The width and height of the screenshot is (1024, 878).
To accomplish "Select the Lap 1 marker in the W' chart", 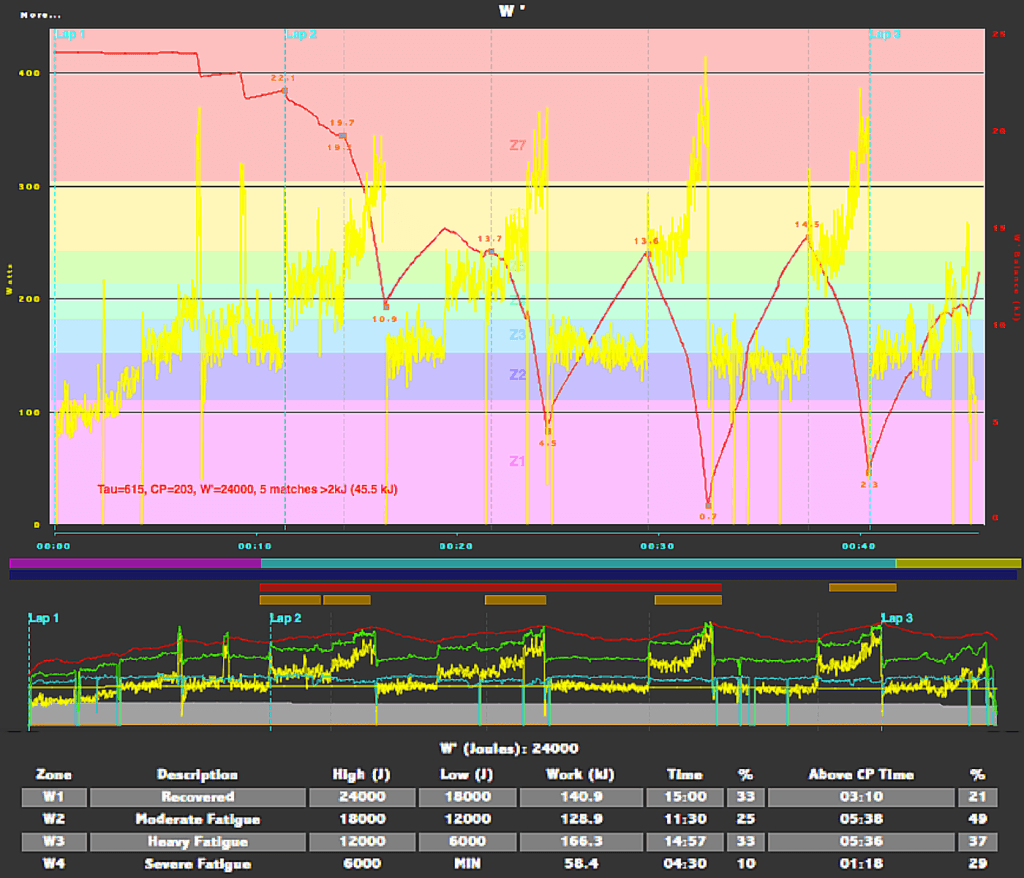I will 71,35.
